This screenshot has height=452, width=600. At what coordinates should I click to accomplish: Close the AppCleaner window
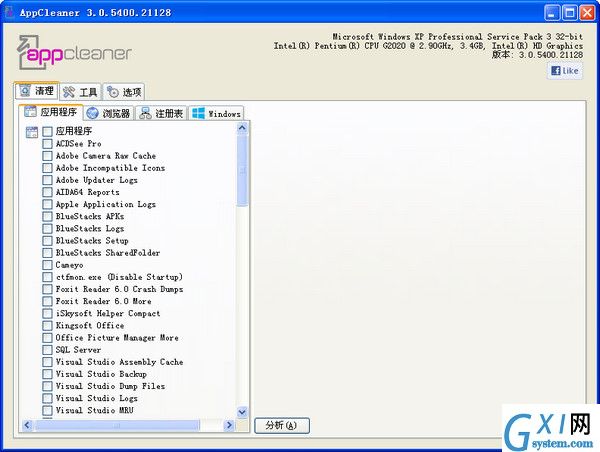(587, 13)
